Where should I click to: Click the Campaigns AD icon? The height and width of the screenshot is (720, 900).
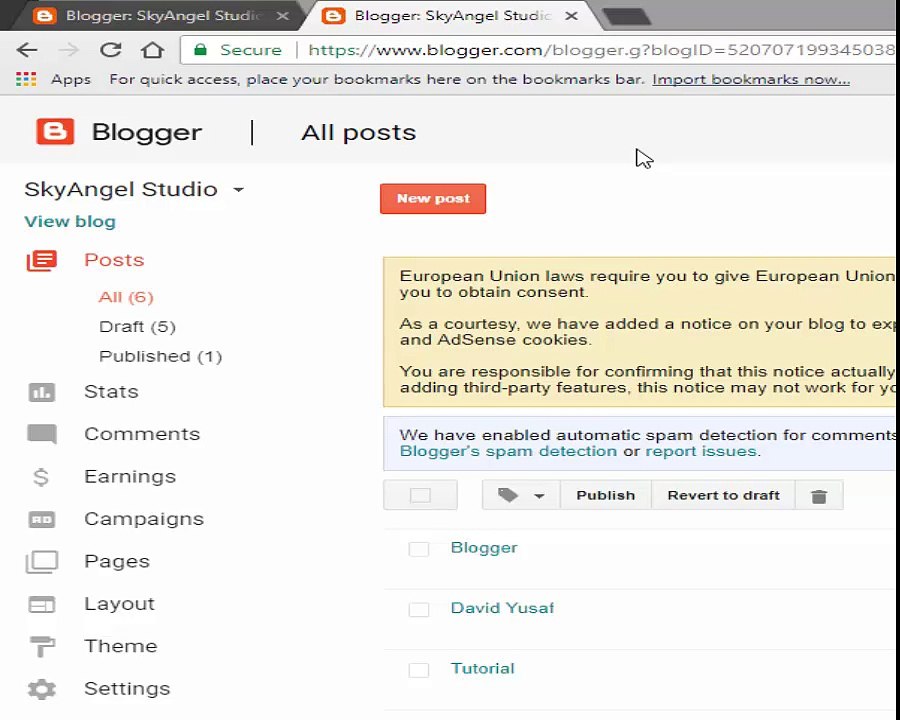coord(41,520)
